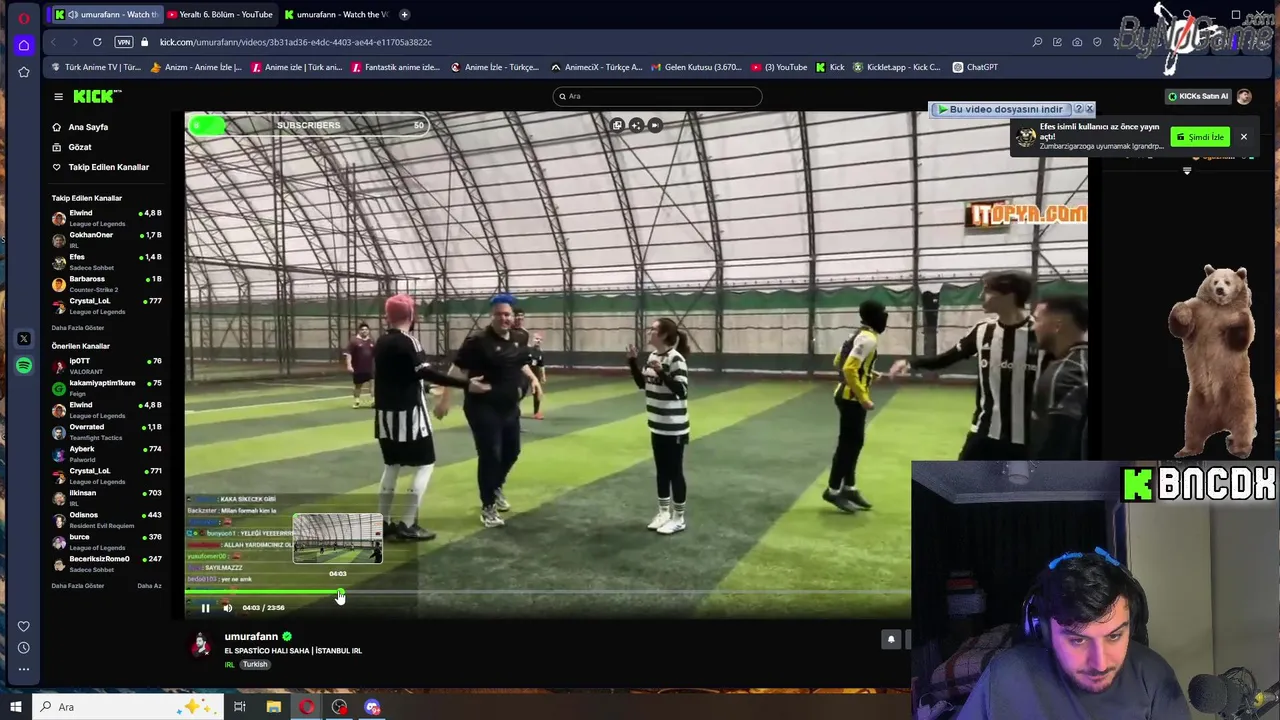Click the Turkish language tag
This screenshot has height=720, width=1280.
pos(255,664)
